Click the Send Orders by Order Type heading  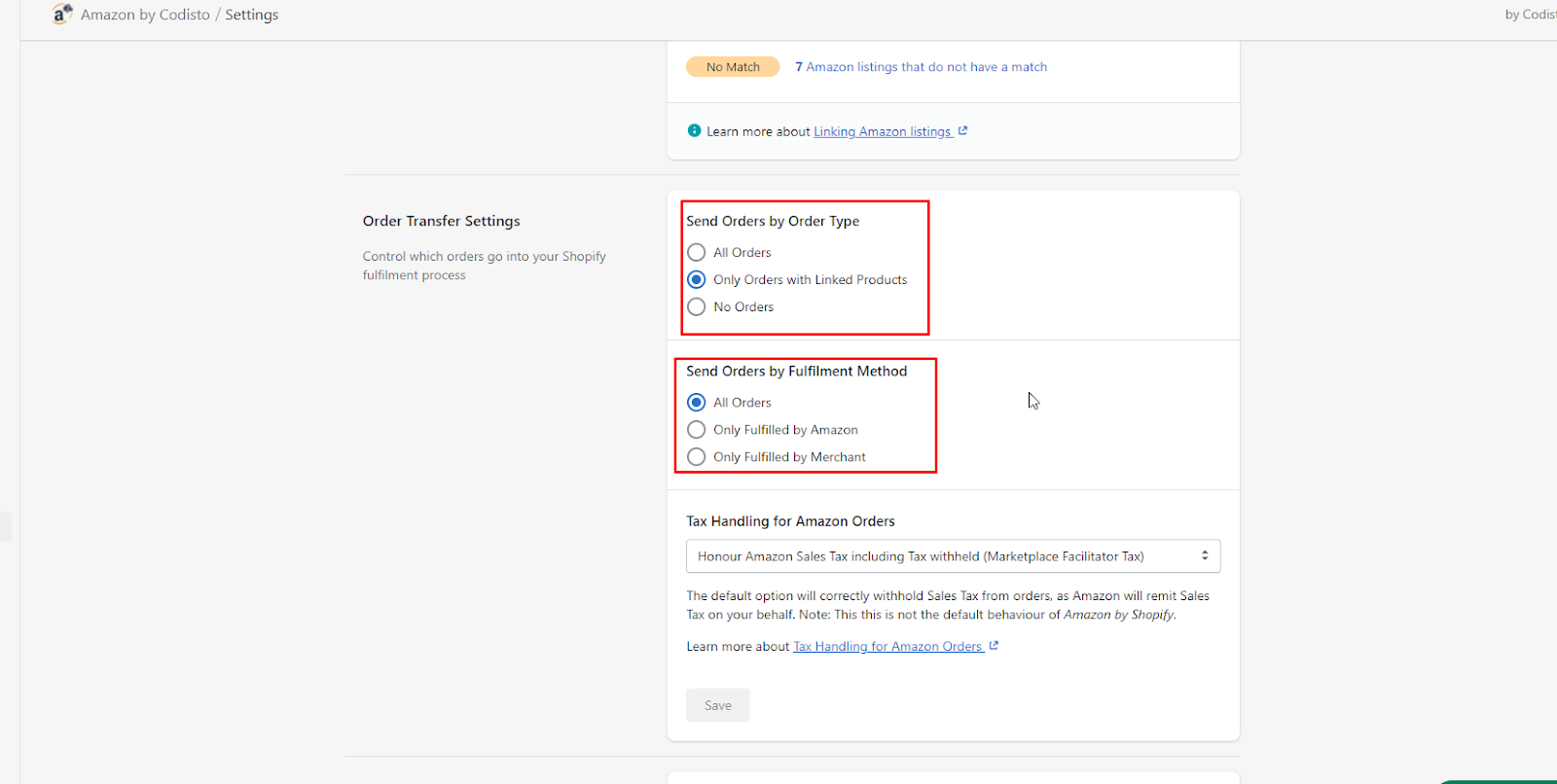pyautogui.click(x=773, y=221)
